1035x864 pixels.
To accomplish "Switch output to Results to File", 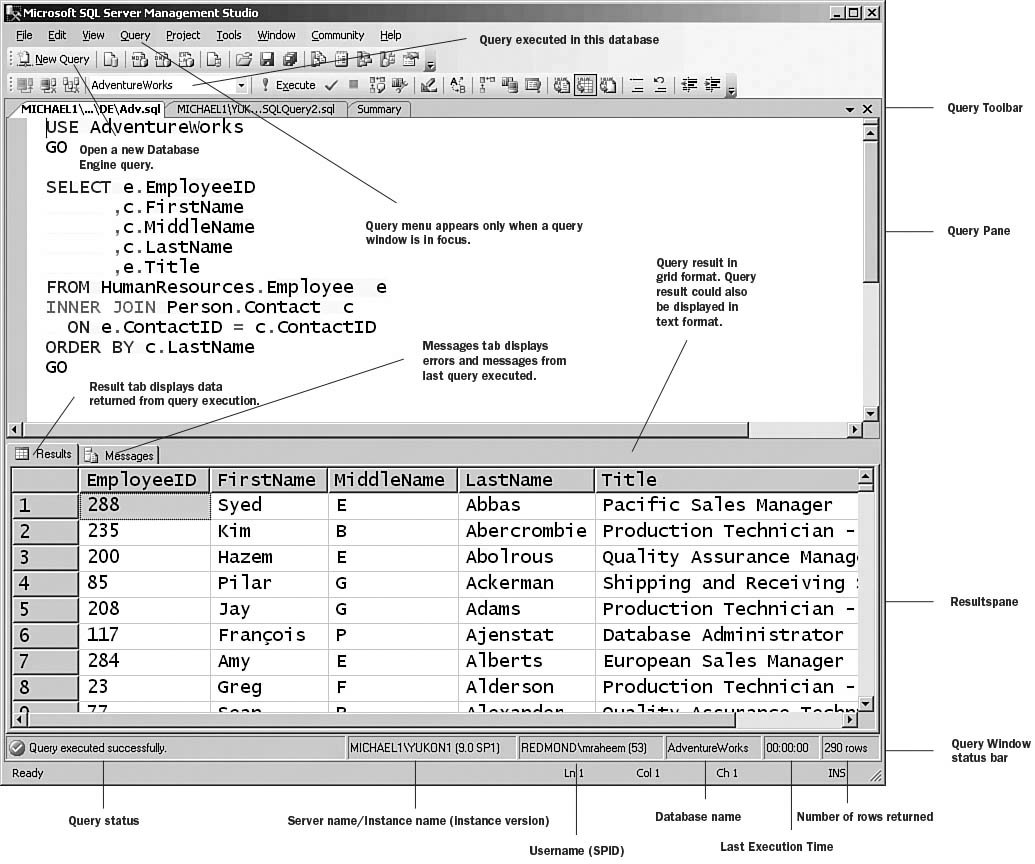I will pos(608,85).
